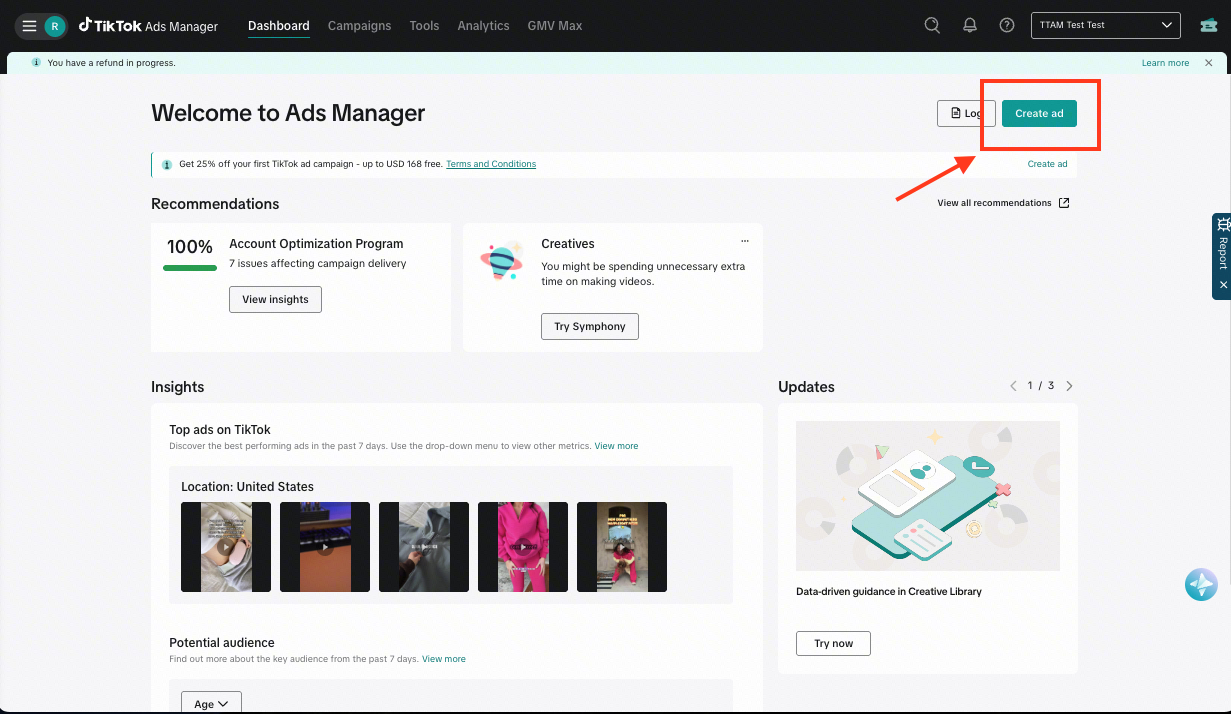Viewport: 1231px width, 714px height.
Task: Play the pink outfit ad thumbnail
Action: (523, 547)
